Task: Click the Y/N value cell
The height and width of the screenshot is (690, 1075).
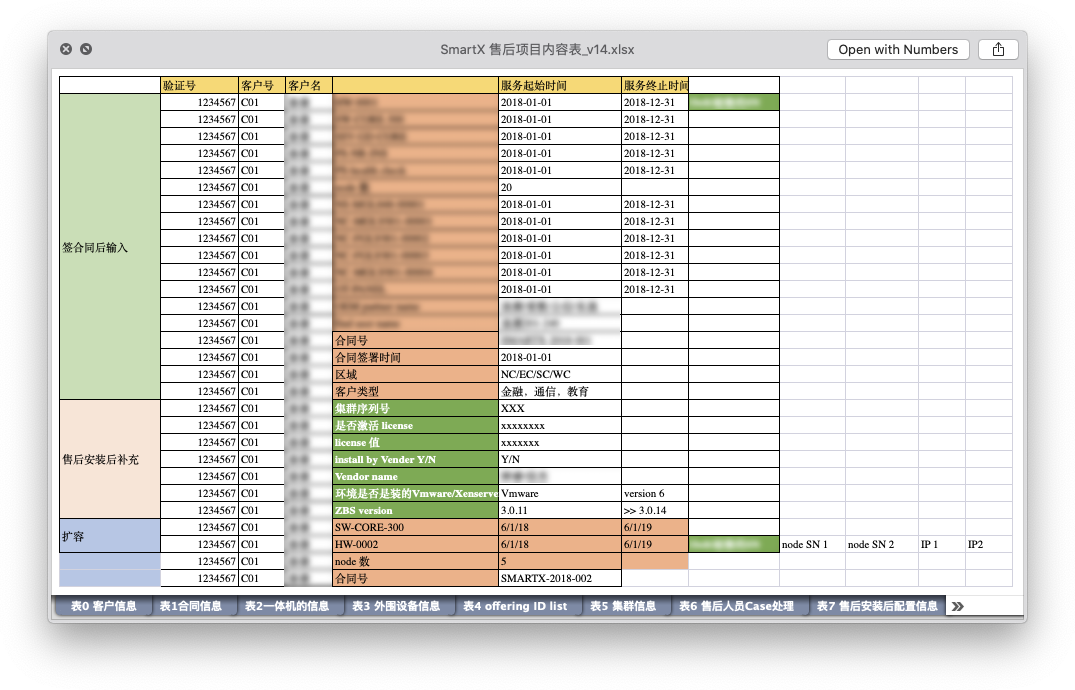Action: click(560, 460)
